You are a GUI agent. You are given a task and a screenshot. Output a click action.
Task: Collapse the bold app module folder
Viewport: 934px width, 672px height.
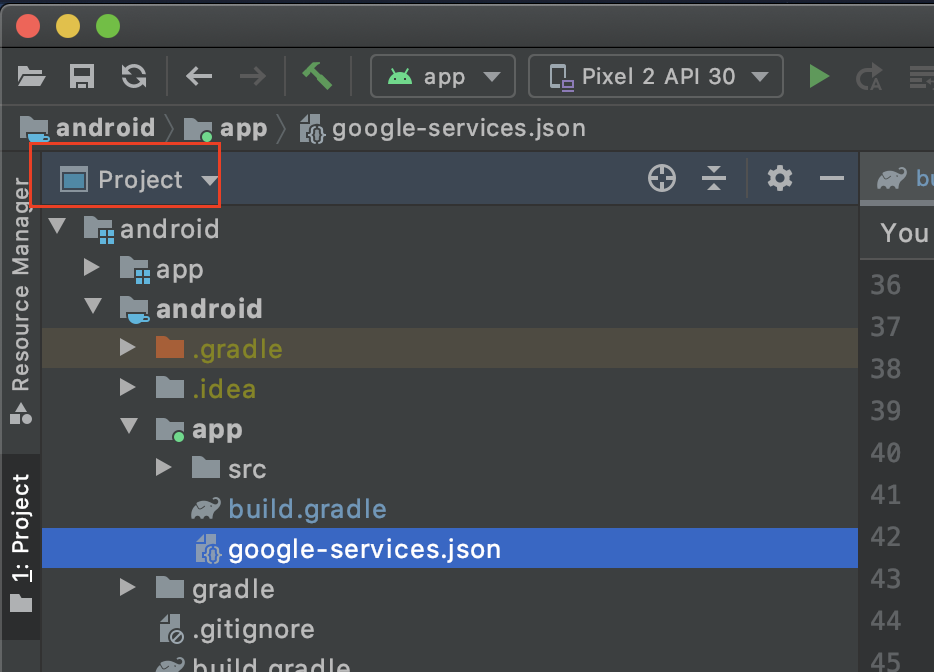pos(129,425)
